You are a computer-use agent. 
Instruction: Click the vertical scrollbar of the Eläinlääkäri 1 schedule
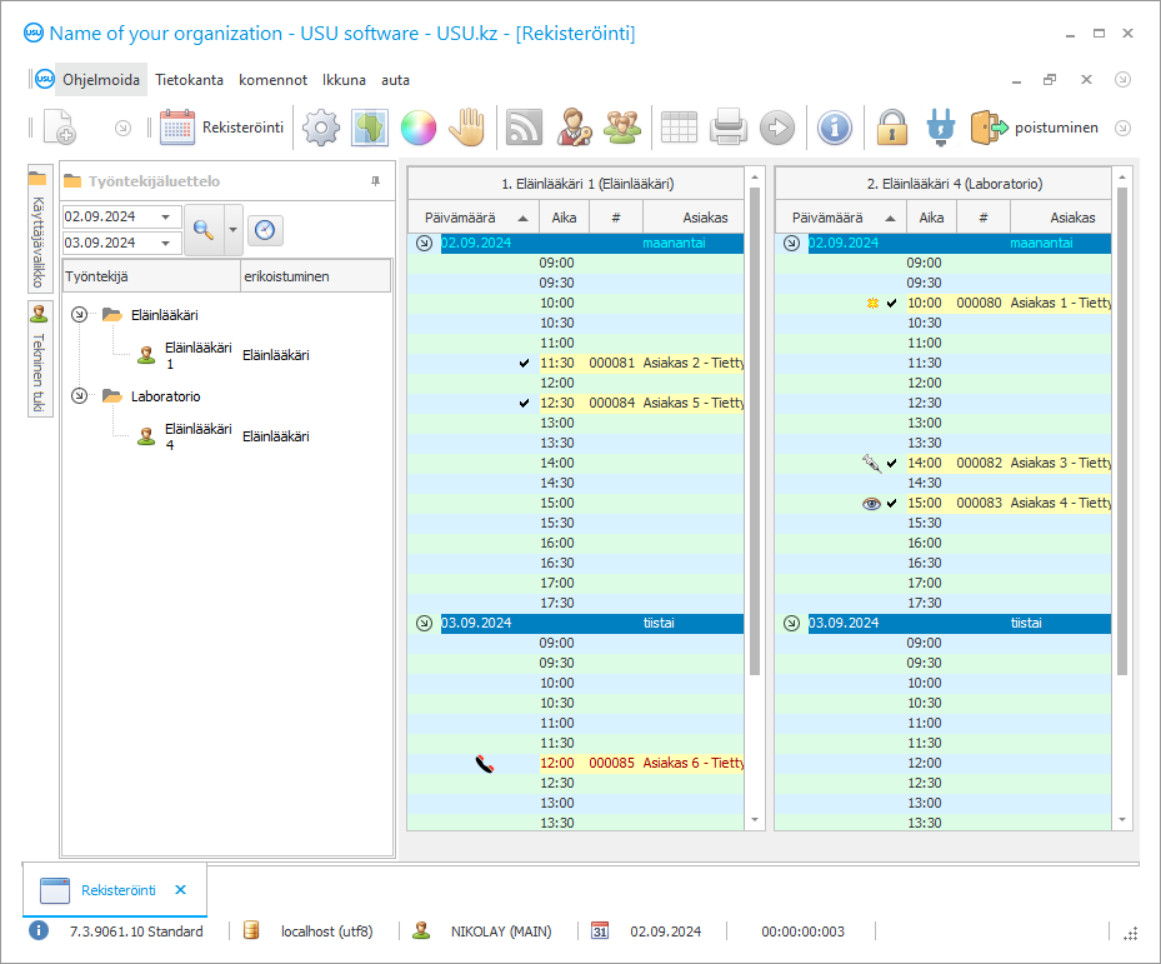755,431
